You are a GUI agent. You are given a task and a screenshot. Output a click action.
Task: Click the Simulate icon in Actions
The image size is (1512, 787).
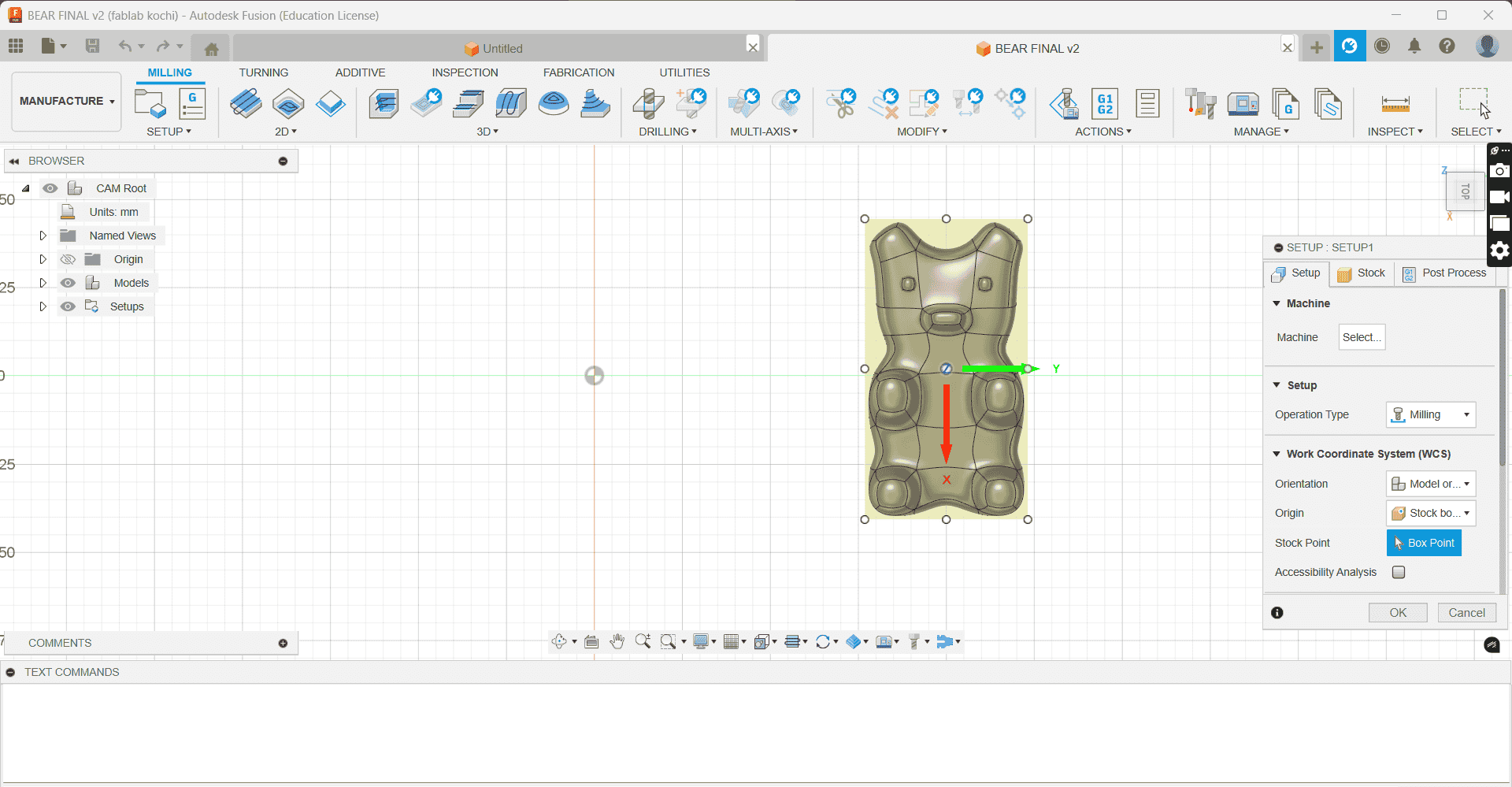click(x=1064, y=103)
